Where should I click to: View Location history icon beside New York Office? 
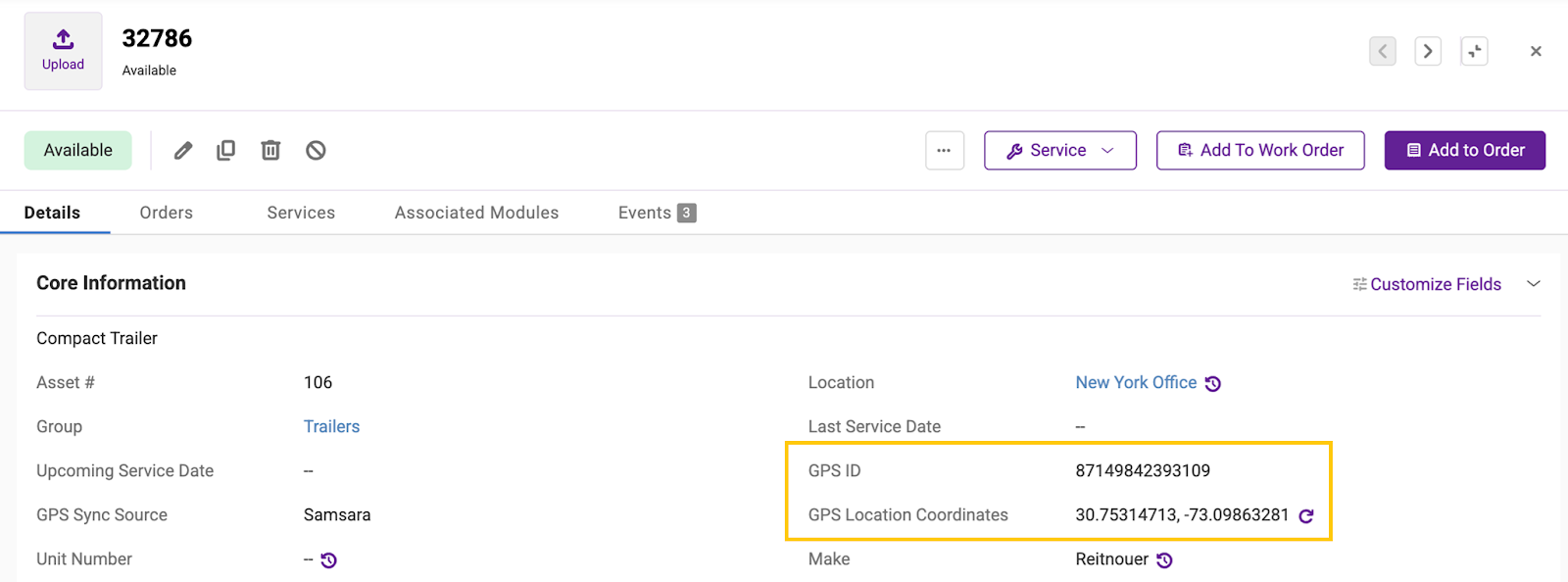coord(1213,384)
